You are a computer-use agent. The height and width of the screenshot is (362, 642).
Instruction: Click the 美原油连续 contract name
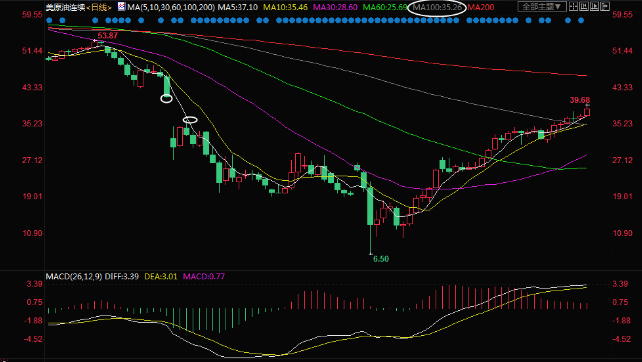(65, 7)
